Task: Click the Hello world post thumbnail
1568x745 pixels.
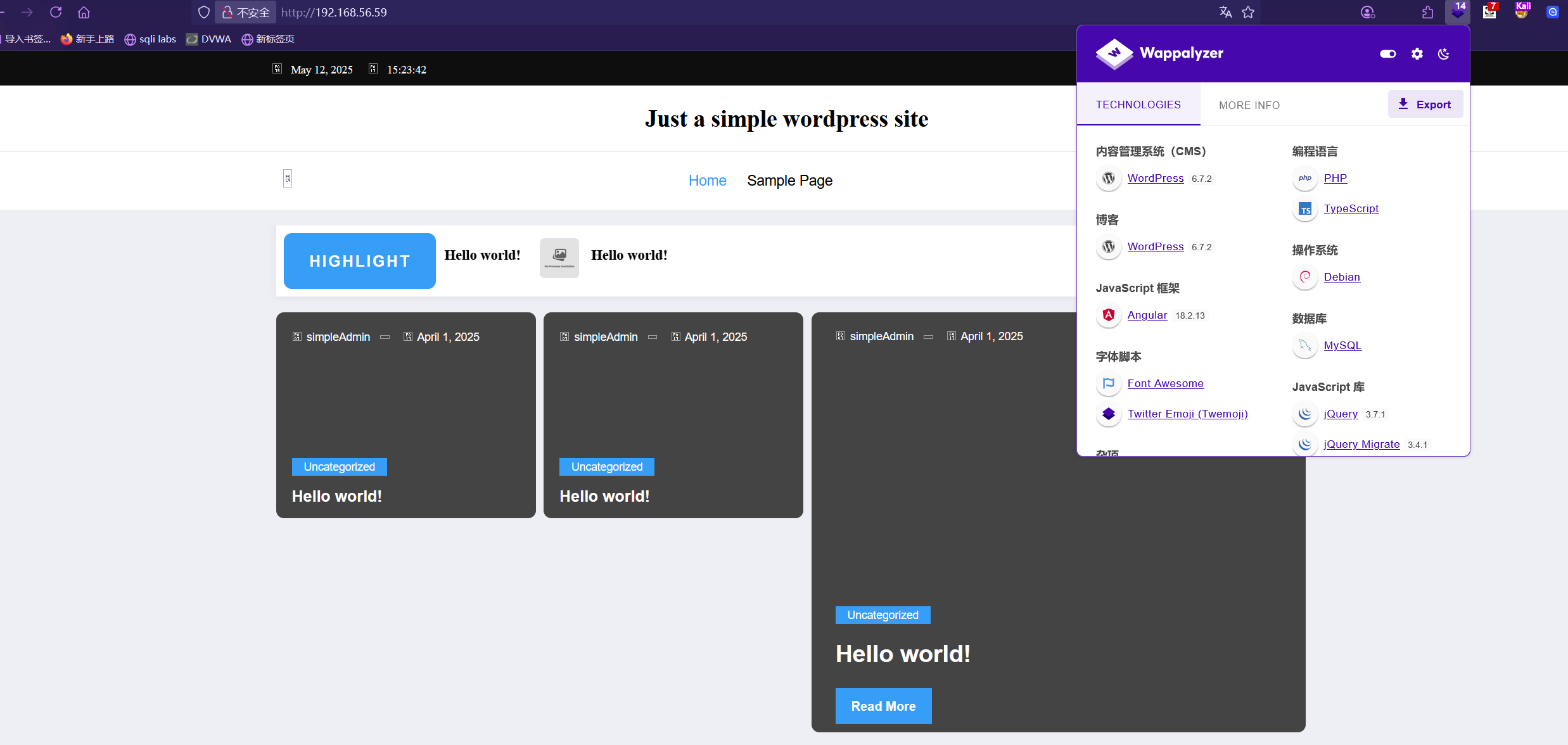Action: point(559,257)
